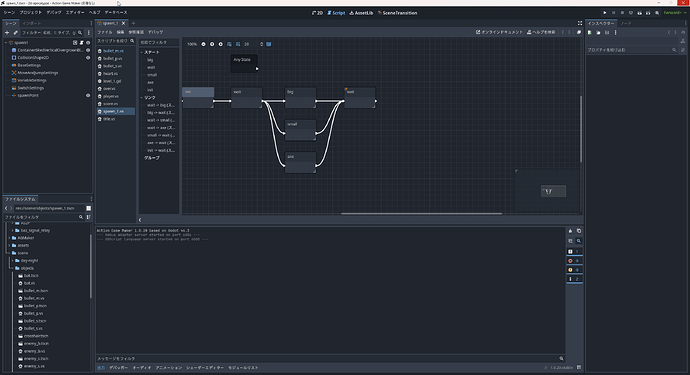Open the SceneTransition workspace
Image resolution: width=690 pixels, height=375 pixels.
pos(397,13)
